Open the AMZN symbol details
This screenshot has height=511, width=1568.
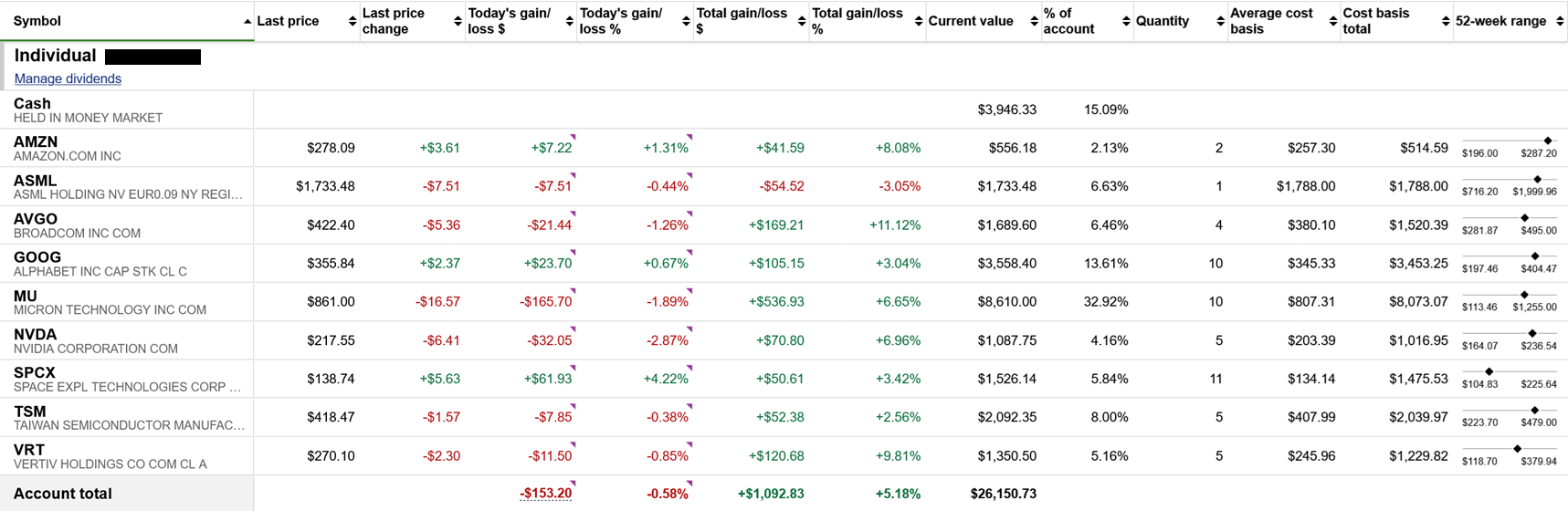point(36,141)
